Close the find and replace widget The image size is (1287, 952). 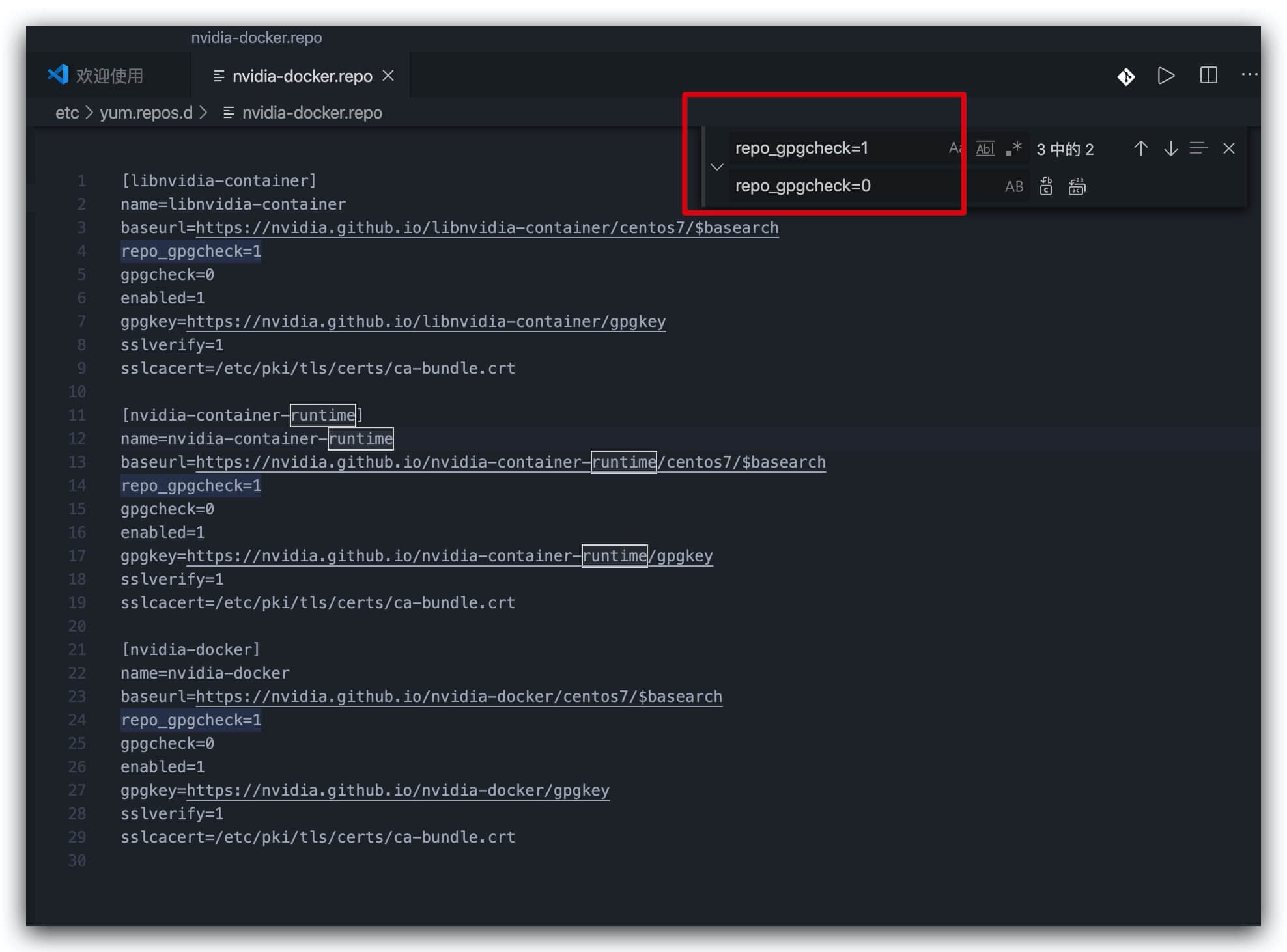tap(1229, 148)
